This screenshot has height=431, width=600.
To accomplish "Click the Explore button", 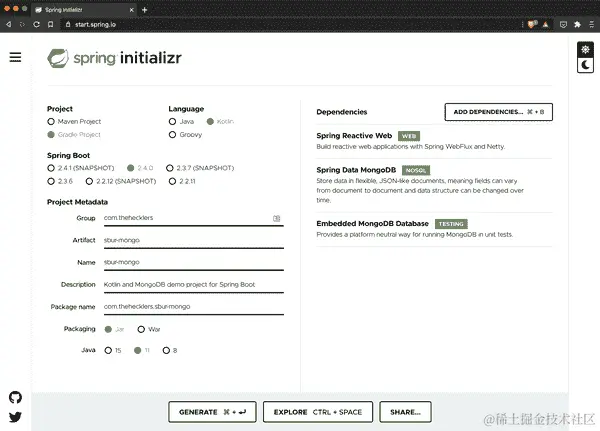I will 318,412.
